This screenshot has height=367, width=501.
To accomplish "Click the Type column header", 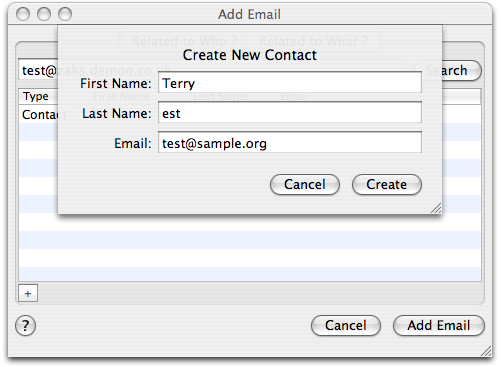I will click(38, 96).
